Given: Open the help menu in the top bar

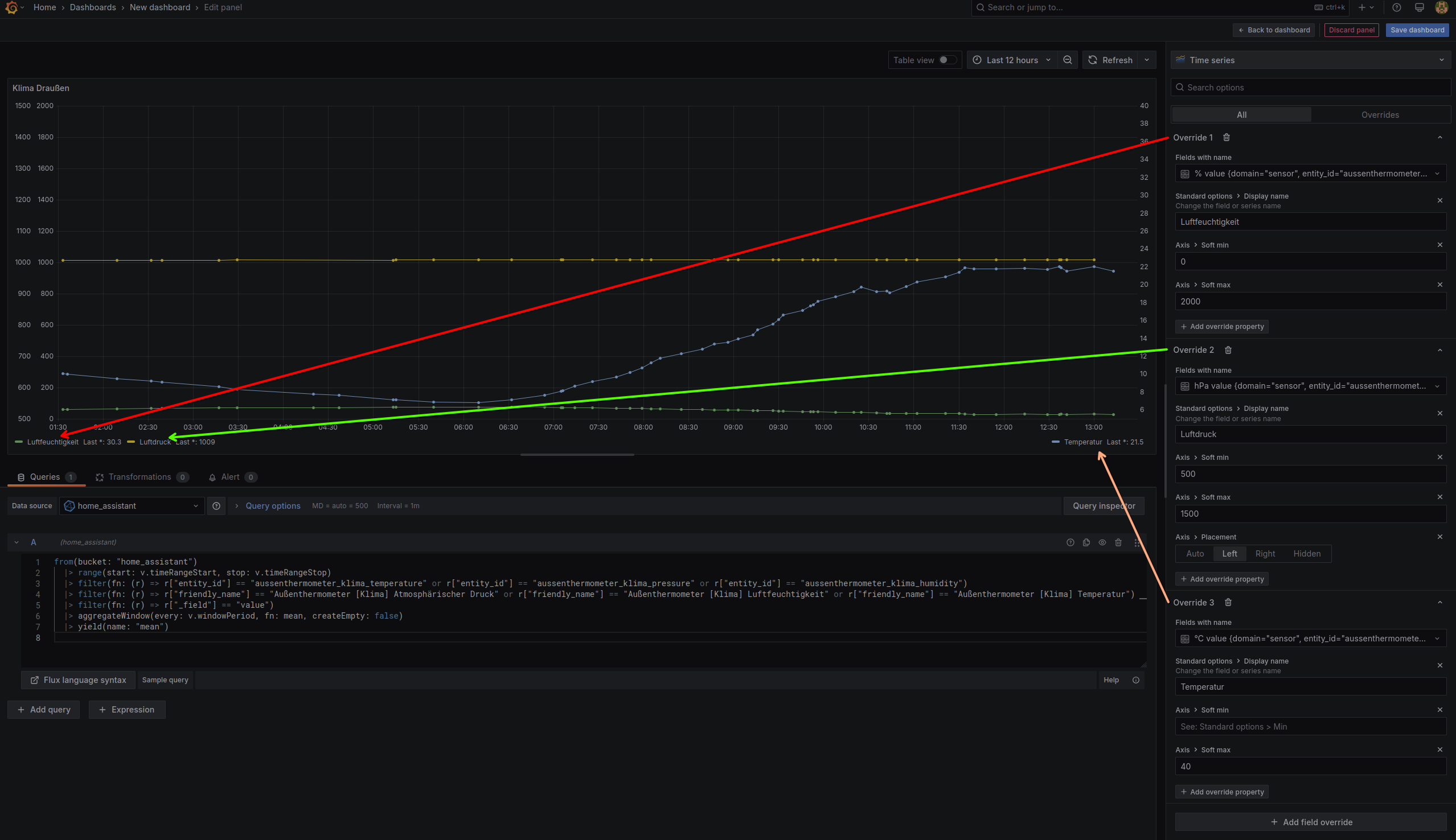Looking at the screenshot, I should click(x=1397, y=7).
